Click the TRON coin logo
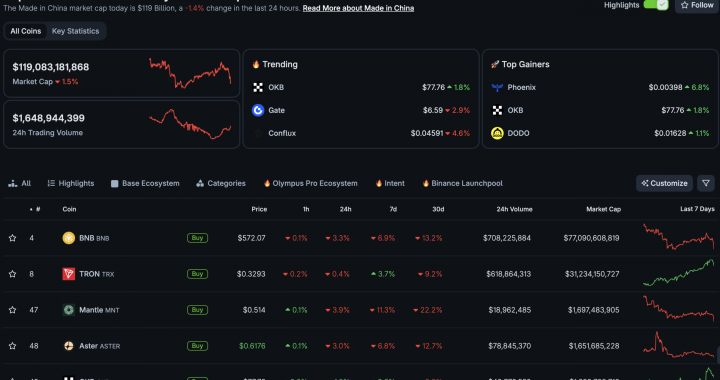Image resolution: width=720 pixels, height=380 pixels. click(68, 274)
